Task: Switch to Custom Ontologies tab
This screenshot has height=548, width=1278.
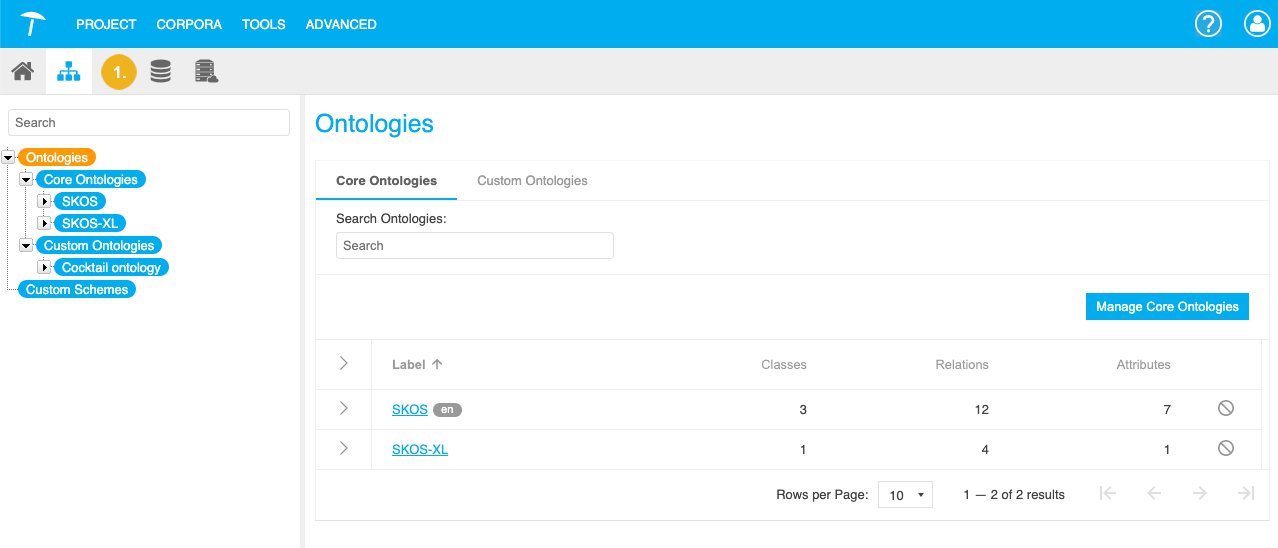Action: coord(532,181)
